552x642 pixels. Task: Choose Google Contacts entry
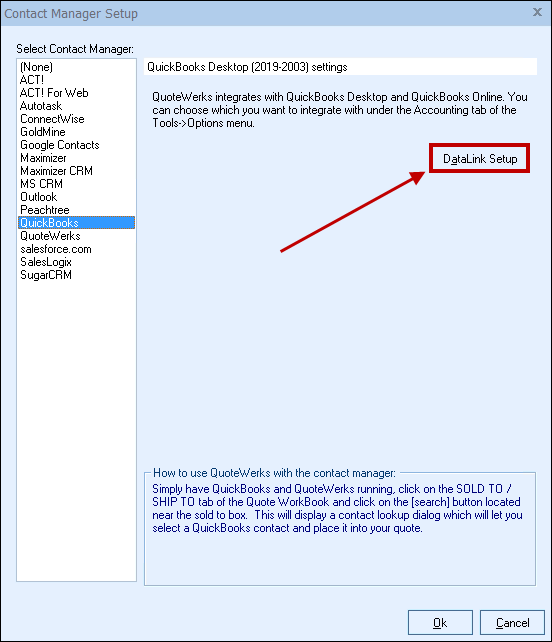77,145
